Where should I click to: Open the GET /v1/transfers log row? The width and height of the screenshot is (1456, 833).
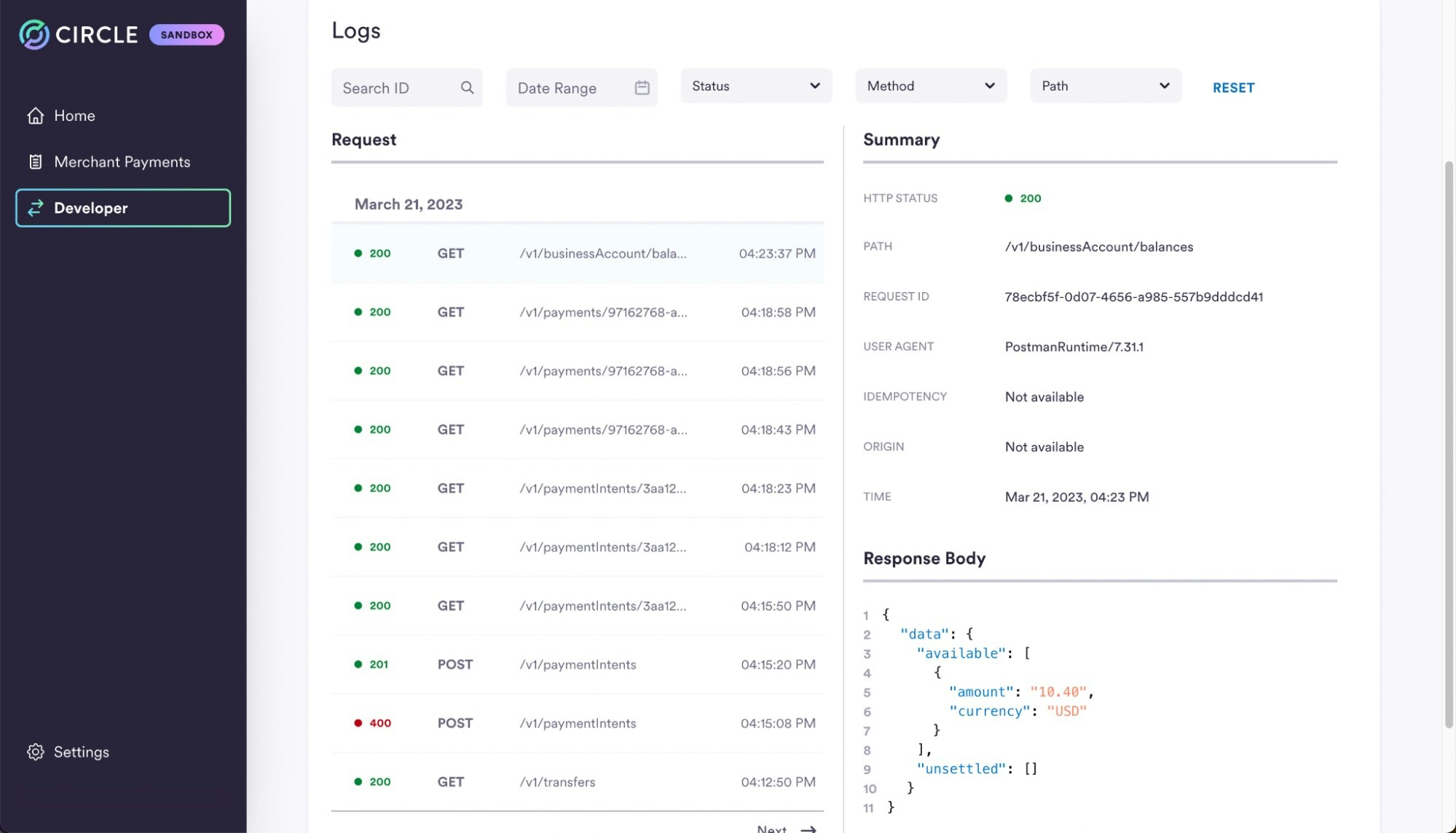[577, 781]
